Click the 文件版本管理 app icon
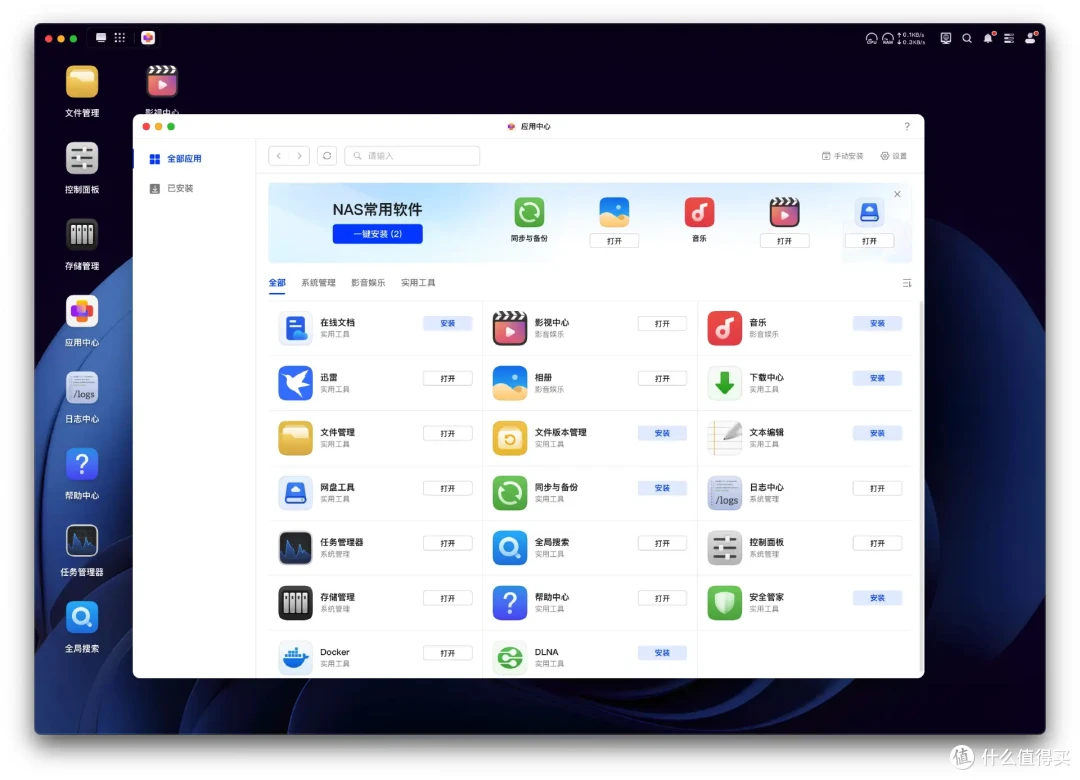Screen dimensions: 1080x780 [510, 438]
